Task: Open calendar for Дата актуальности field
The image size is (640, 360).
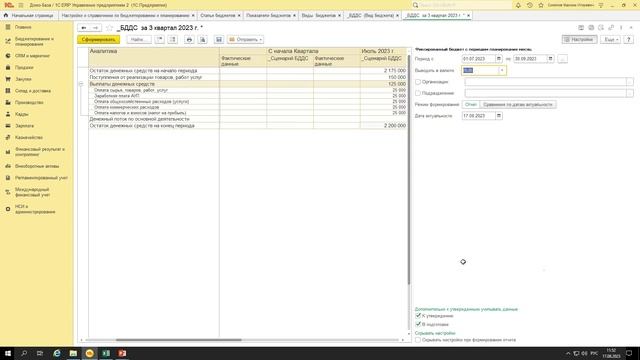Action: coord(499,116)
